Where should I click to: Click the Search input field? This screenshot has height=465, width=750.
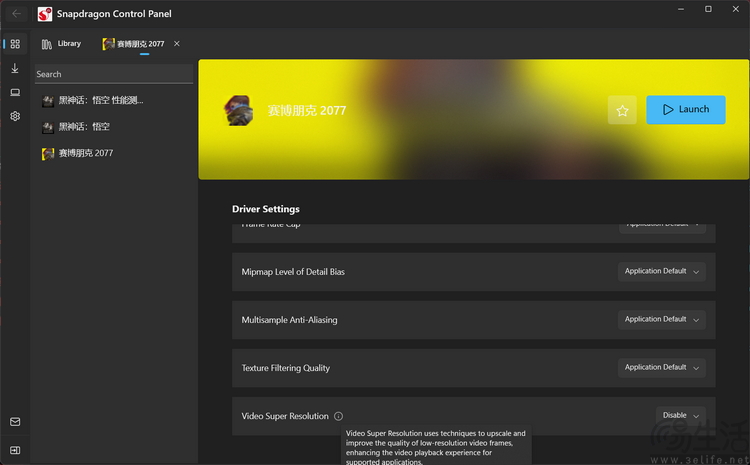(x=112, y=74)
